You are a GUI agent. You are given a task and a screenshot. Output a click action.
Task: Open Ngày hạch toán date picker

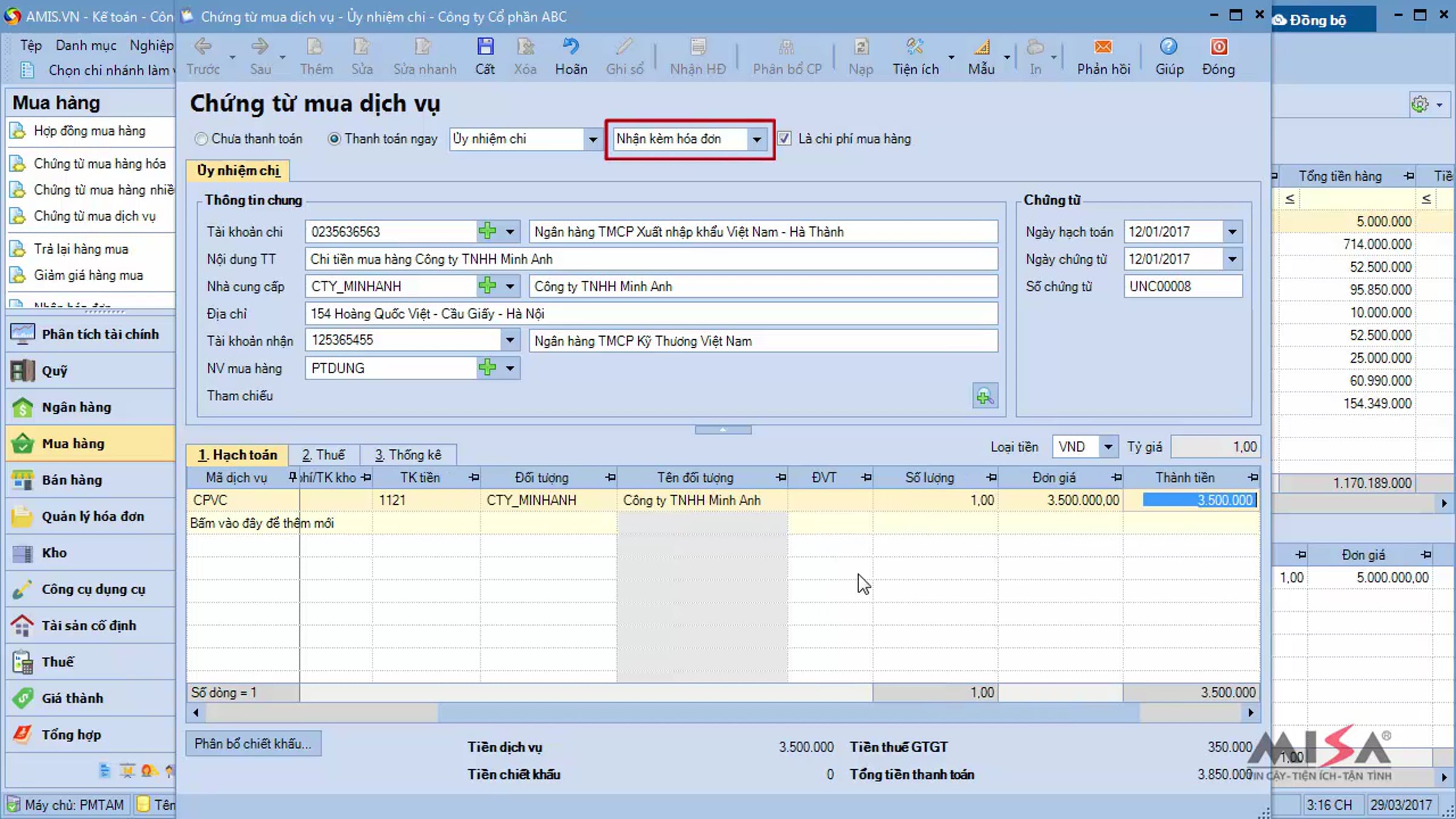click(1232, 232)
